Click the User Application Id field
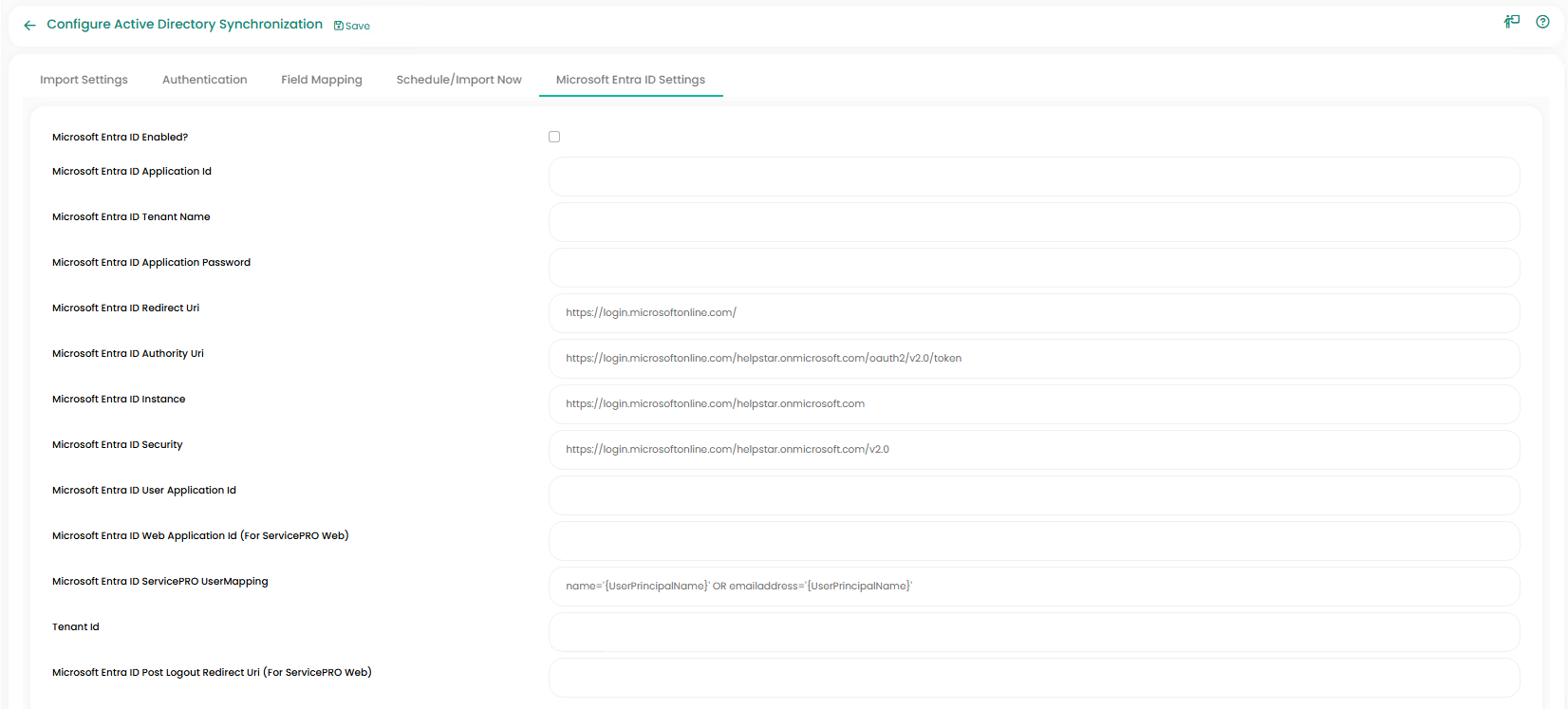 point(1034,495)
